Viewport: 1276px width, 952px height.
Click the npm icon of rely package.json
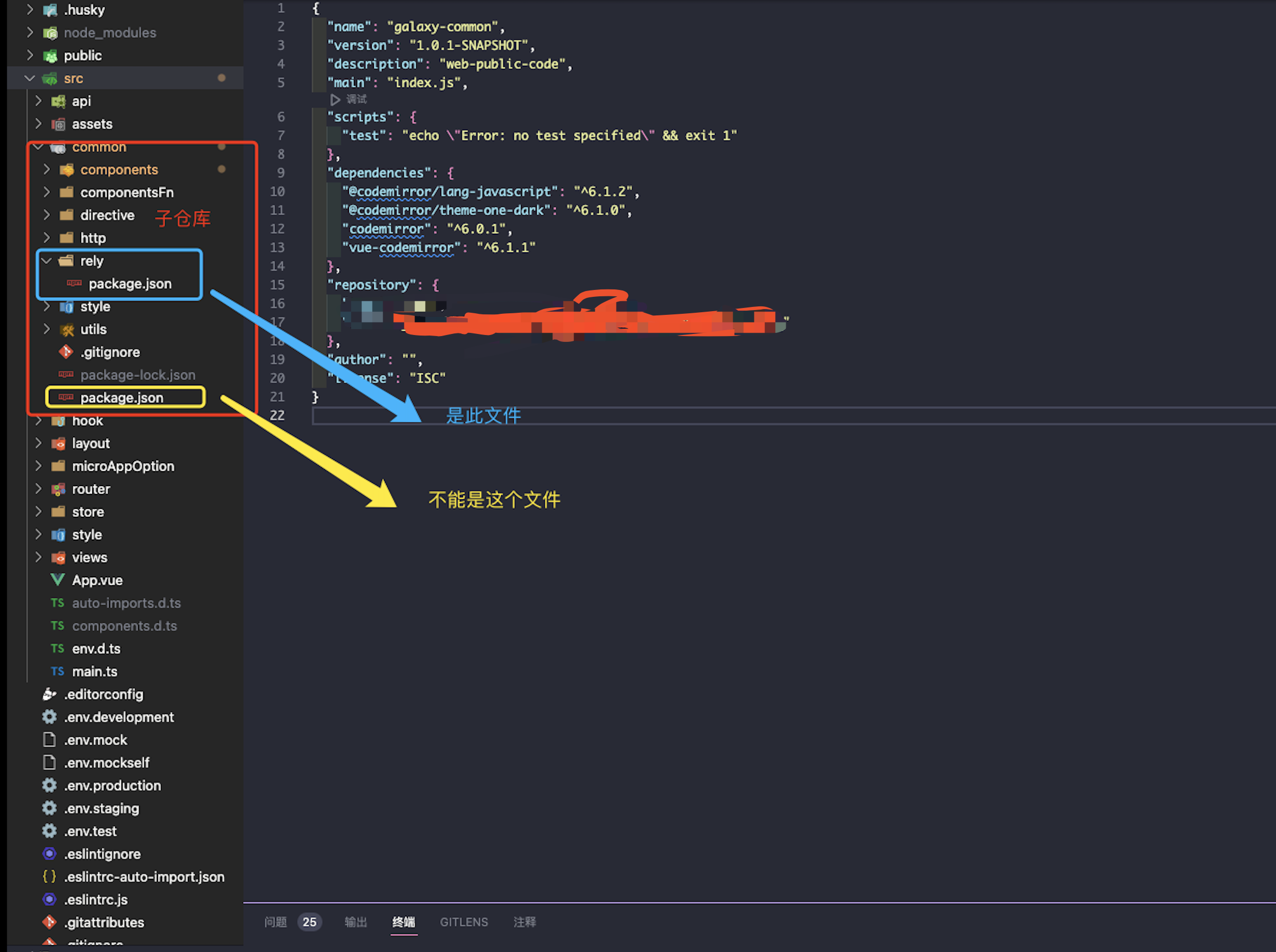tap(74, 283)
